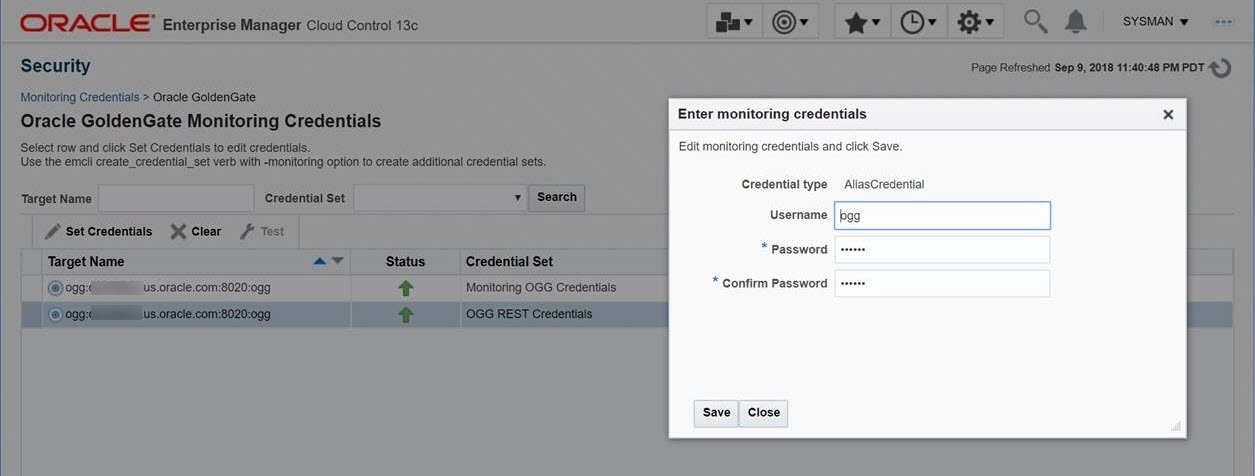Open the alerts bell notifications
Image resolution: width=1255 pixels, height=476 pixels.
click(x=1076, y=21)
